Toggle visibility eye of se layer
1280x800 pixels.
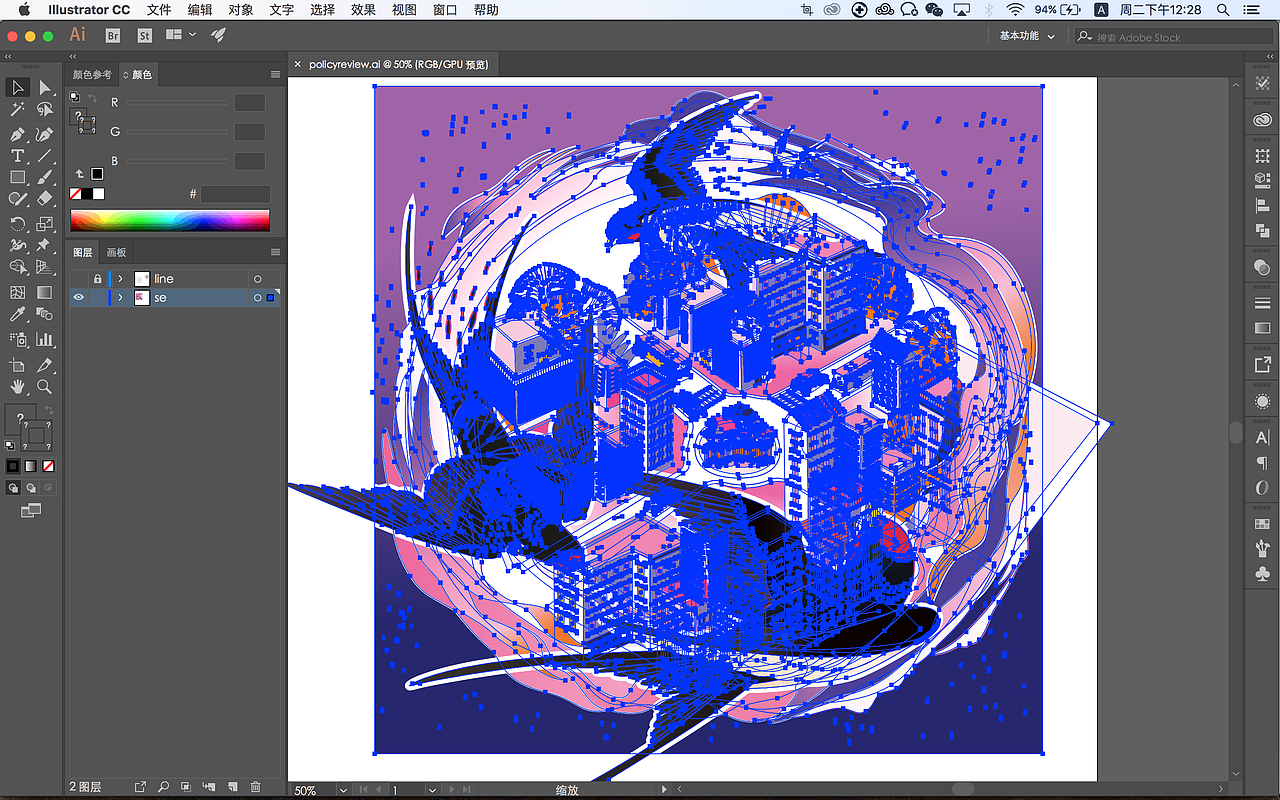tap(79, 298)
